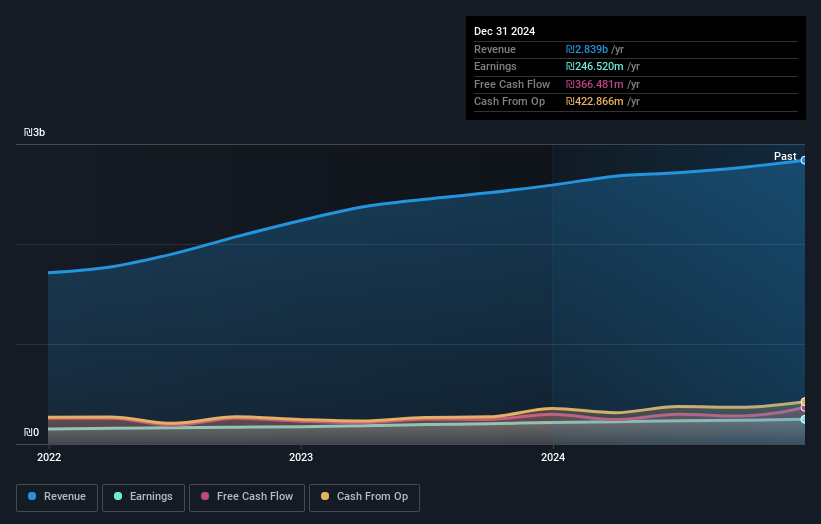Toggle the Revenue legend button
Image resolution: width=821 pixels, height=524 pixels.
[x=57, y=497]
